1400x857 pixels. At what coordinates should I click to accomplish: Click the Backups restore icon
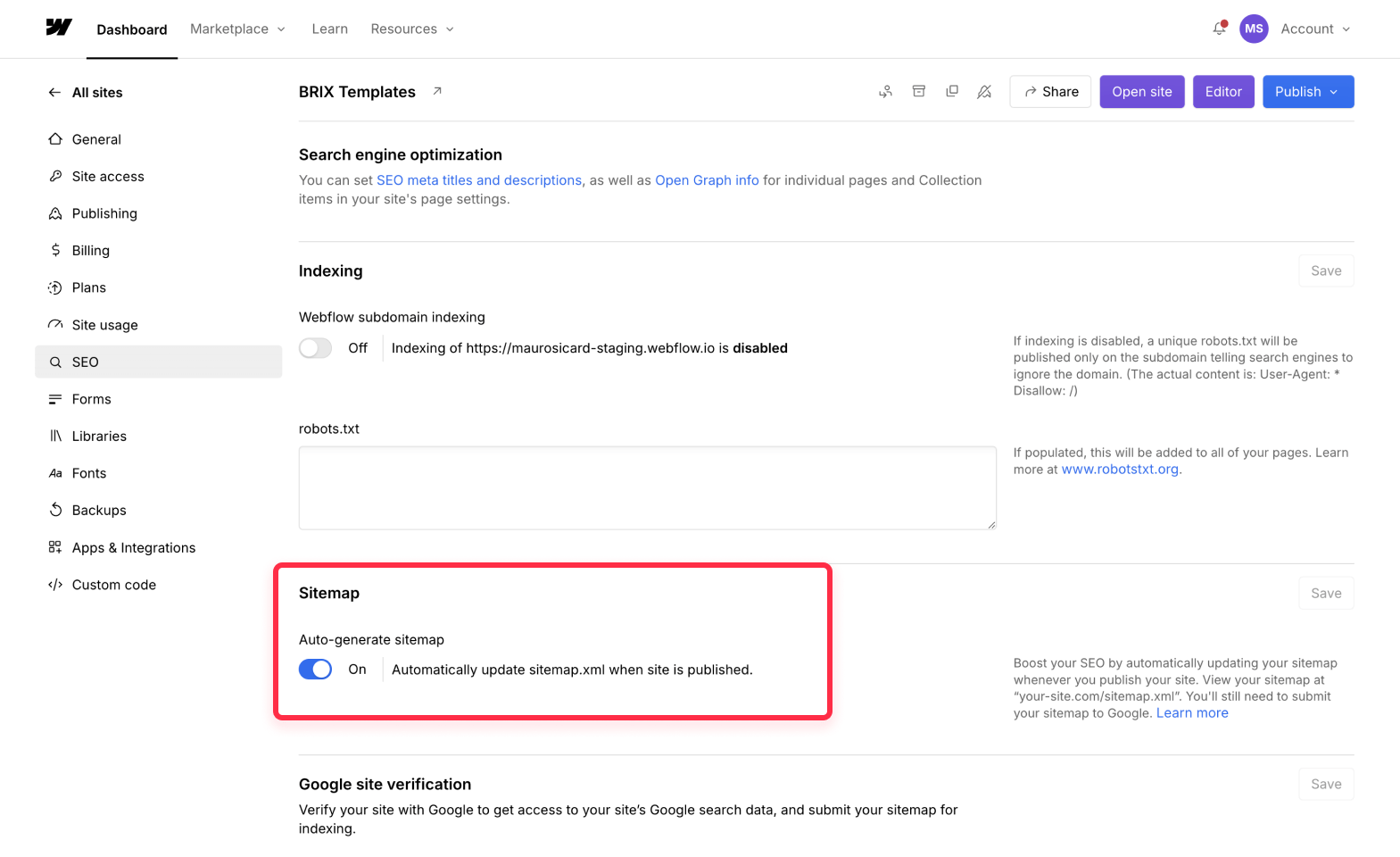coord(55,510)
